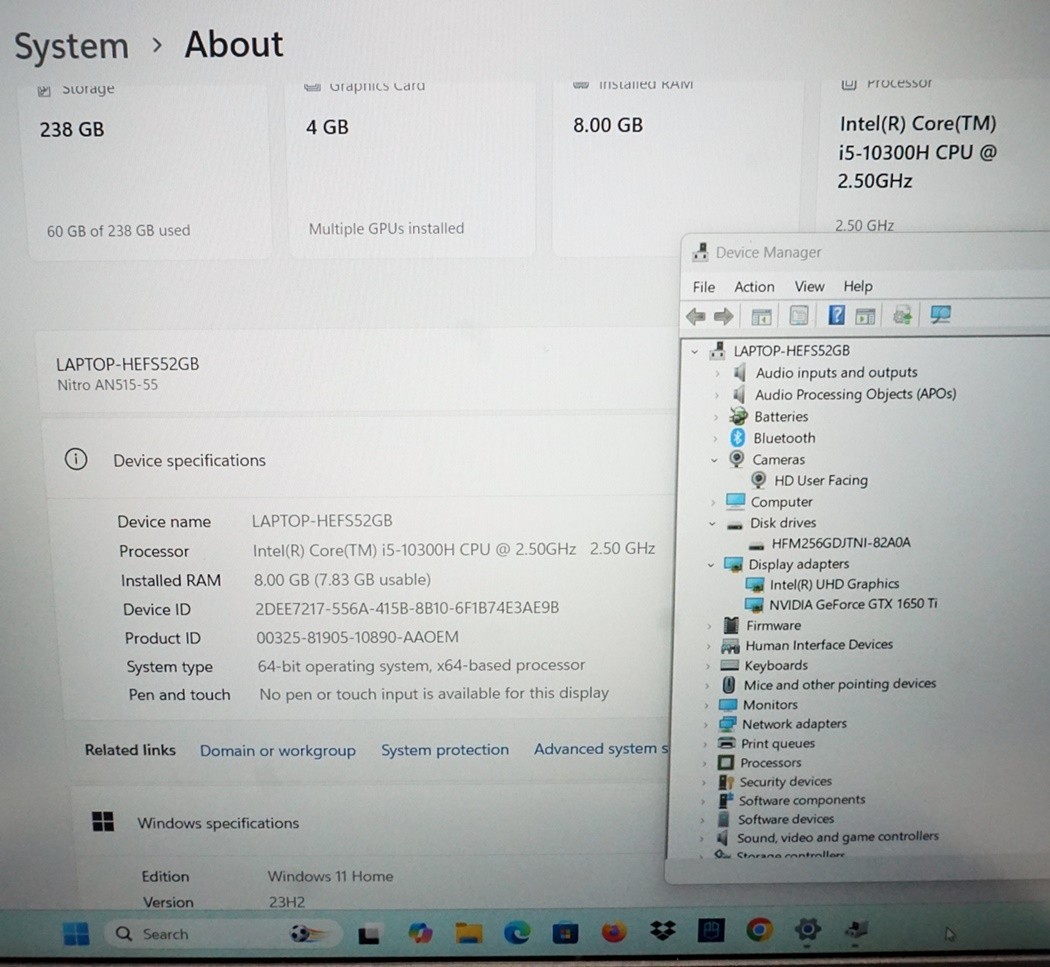Open the System protection link

(x=445, y=750)
